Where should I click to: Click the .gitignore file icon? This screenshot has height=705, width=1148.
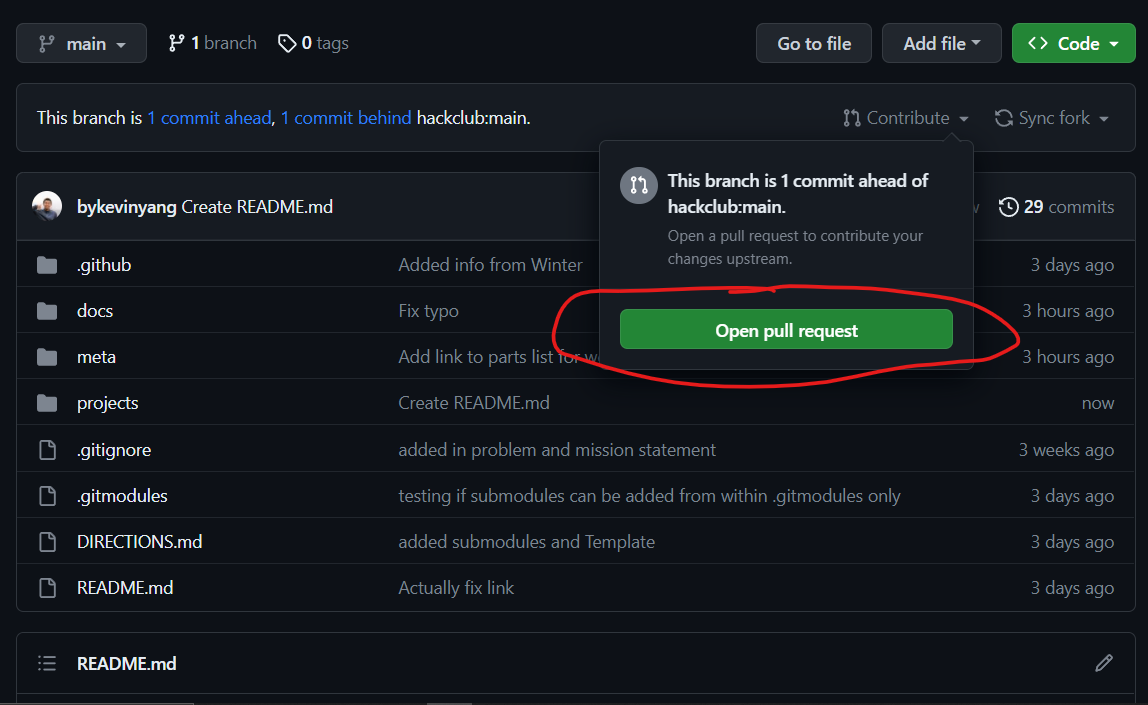[x=48, y=450]
